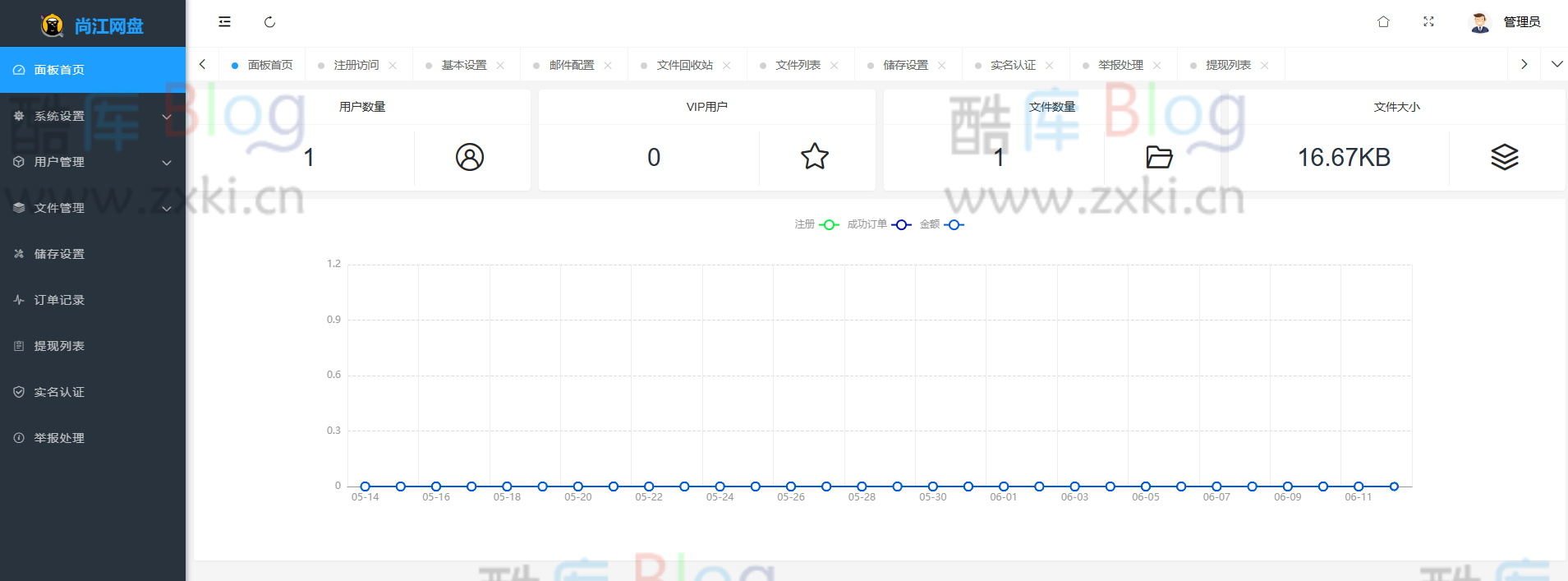Viewport: 1568px width, 581px height.
Task: Toggle the 金额 series in chart legend
Action: pos(941,224)
